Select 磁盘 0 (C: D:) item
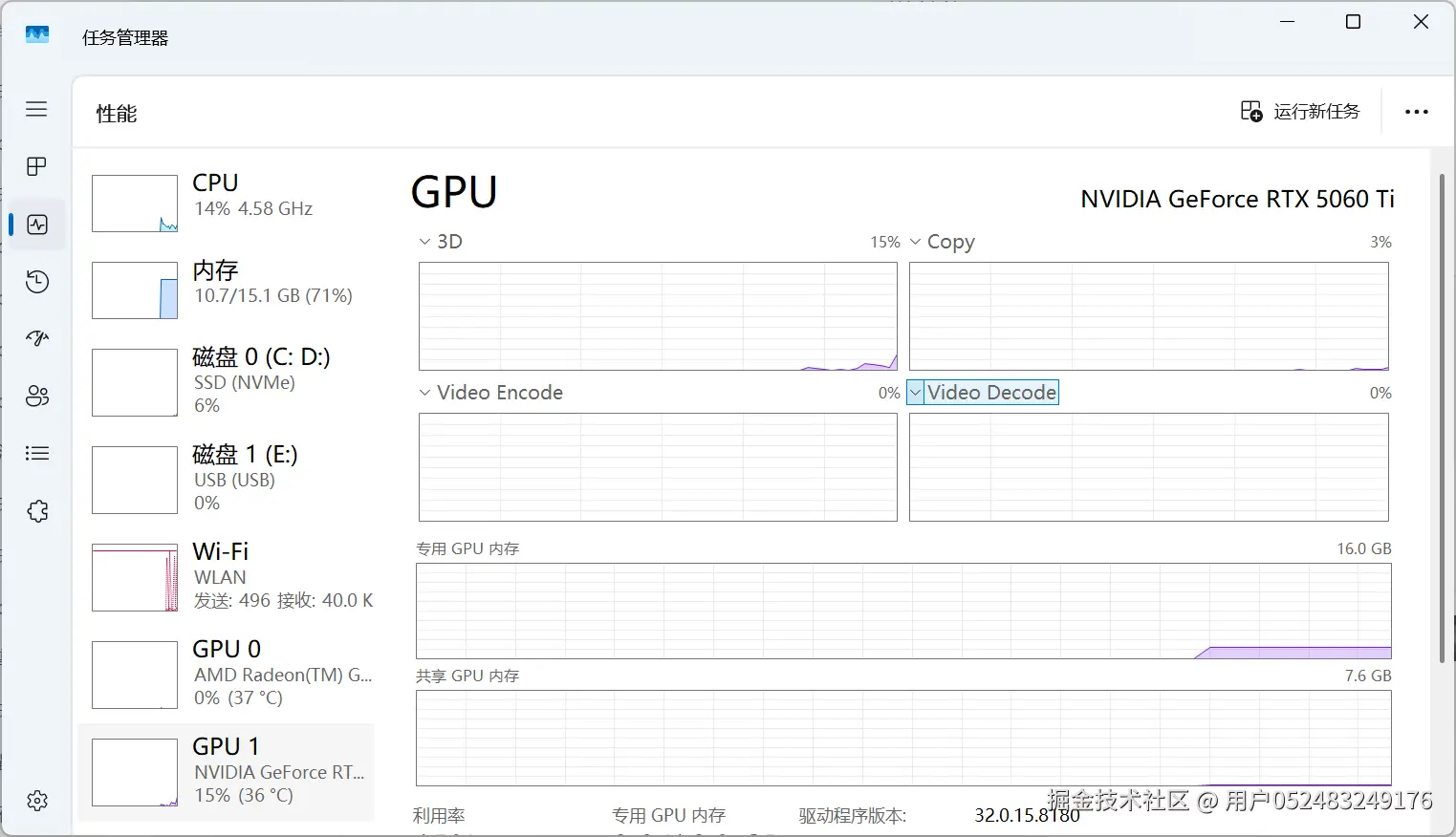Screen dimensions: 1456x837 227,382
